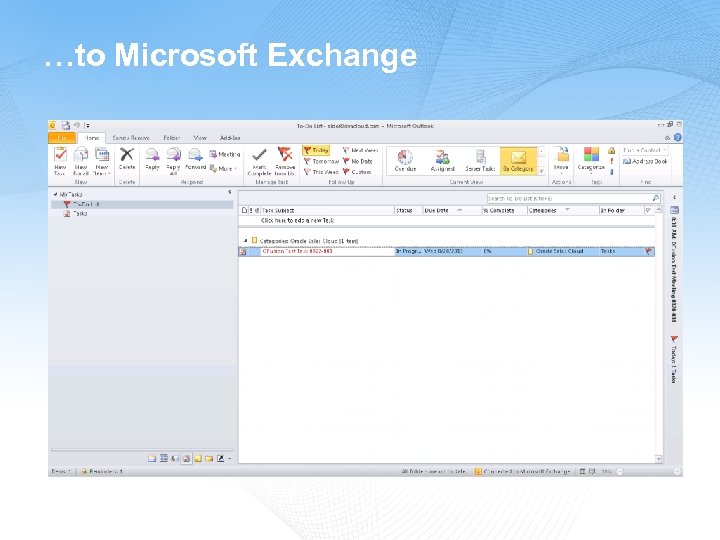
Task: Expand the To-Do Bar with the arrow
Action: (x=674, y=197)
